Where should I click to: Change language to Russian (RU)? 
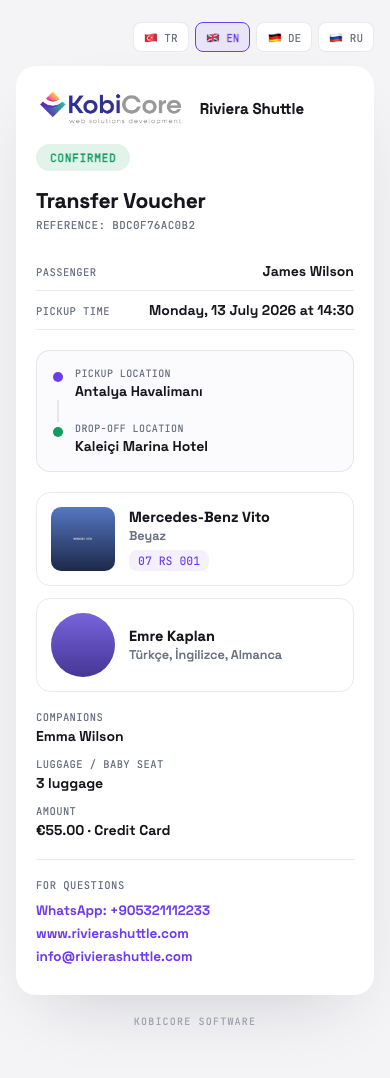[x=346, y=37]
